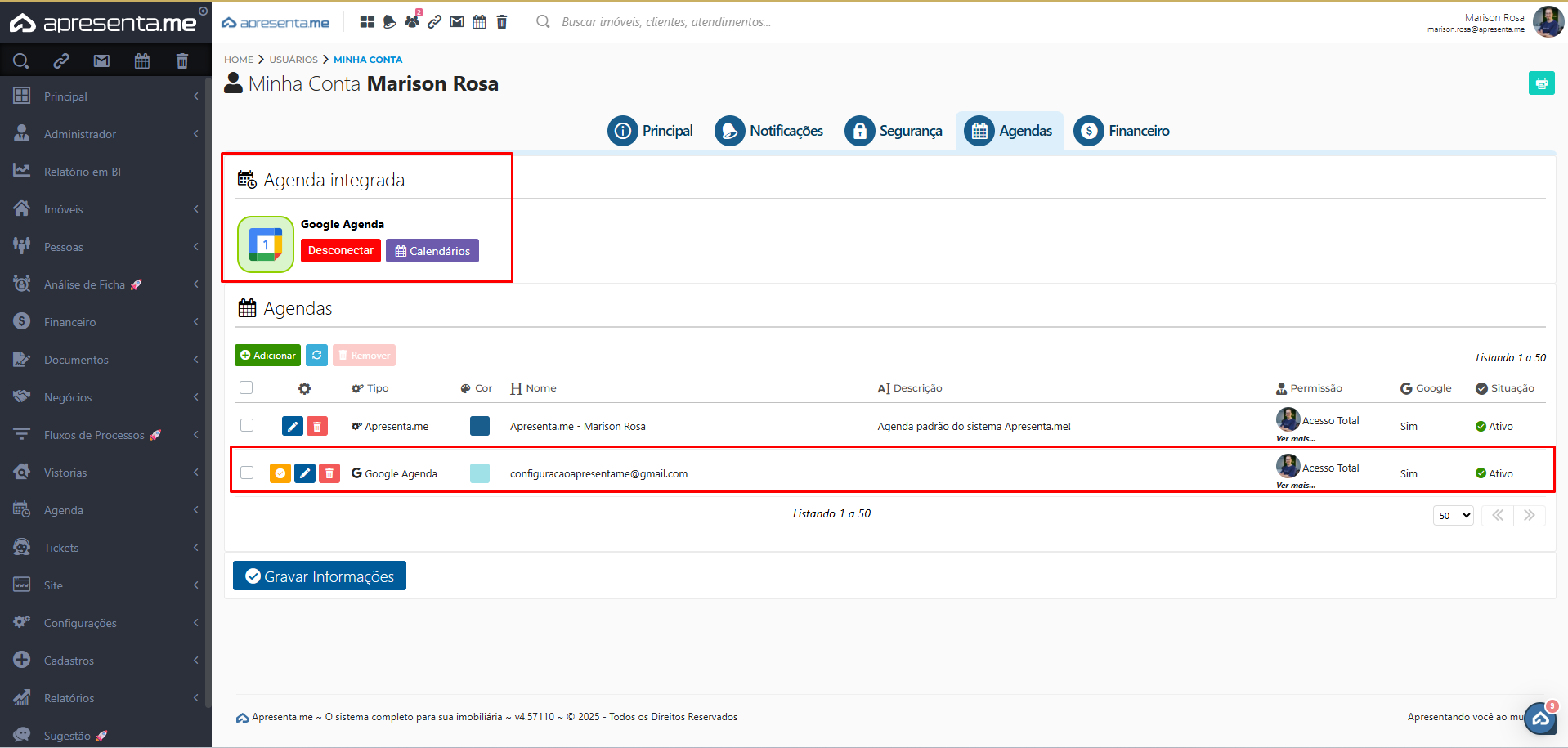The height and width of the screenshot is (748, 1568).
Task: Click the red Desconectar button
Action: [340, 250]
